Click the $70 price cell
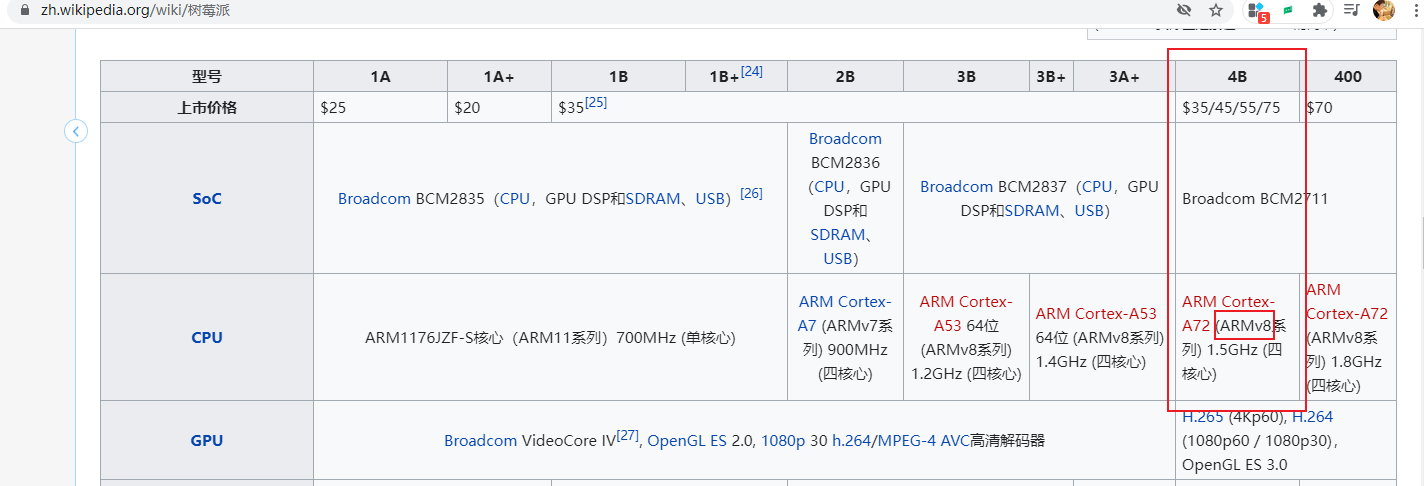The height and width of the screenshot is (486, 1424). 1348,107
